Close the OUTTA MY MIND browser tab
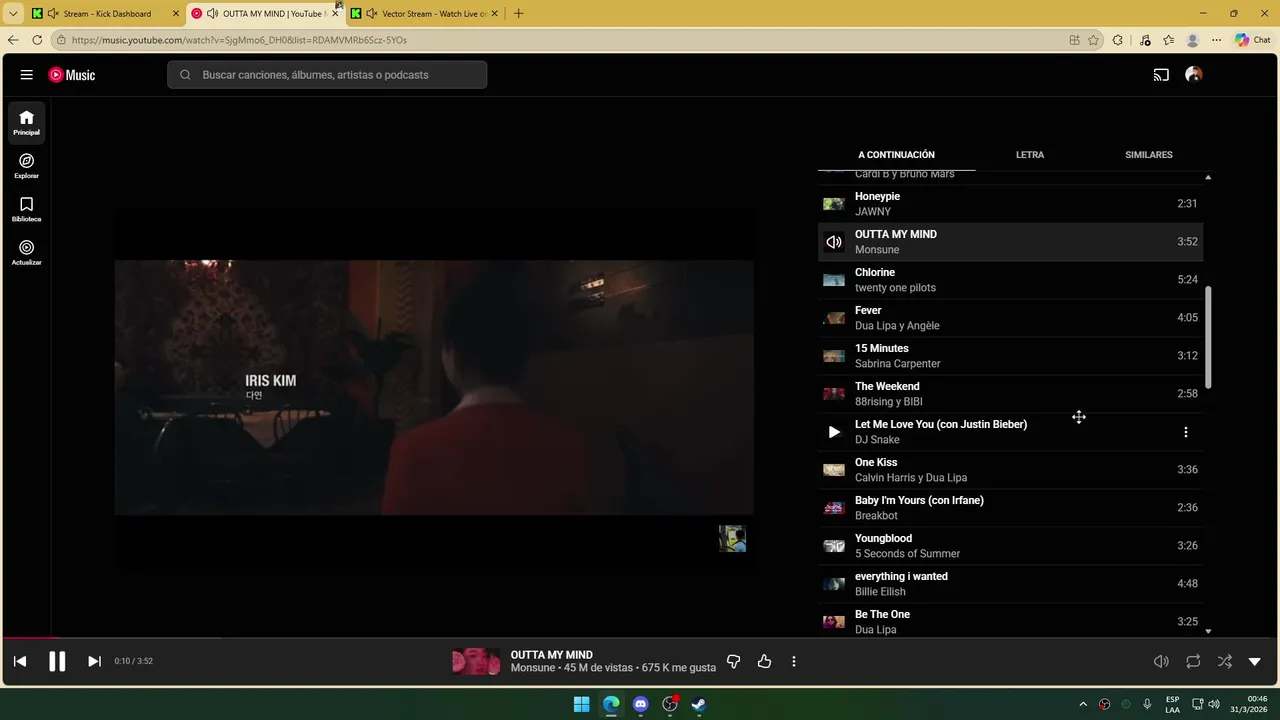This screenshot has height=720, width=1280. pos(335,14)
